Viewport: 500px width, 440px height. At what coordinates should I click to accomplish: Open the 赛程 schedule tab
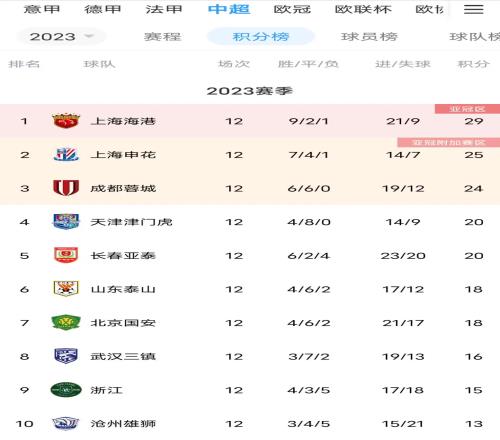(163, 36)
